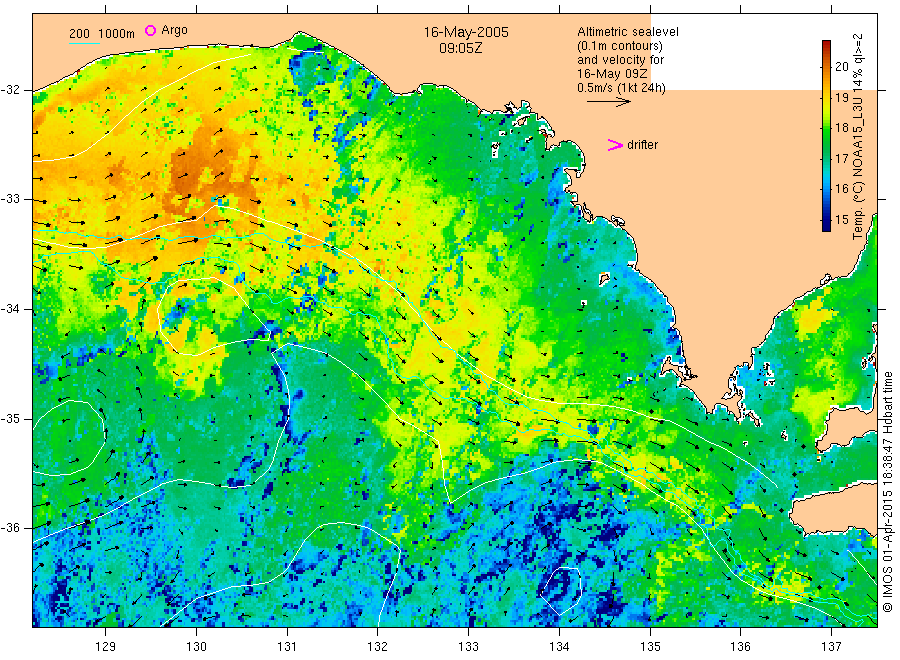Click the colorbar value 16
The width and height of the screenshot is (900, 660).
pos(842,189)
